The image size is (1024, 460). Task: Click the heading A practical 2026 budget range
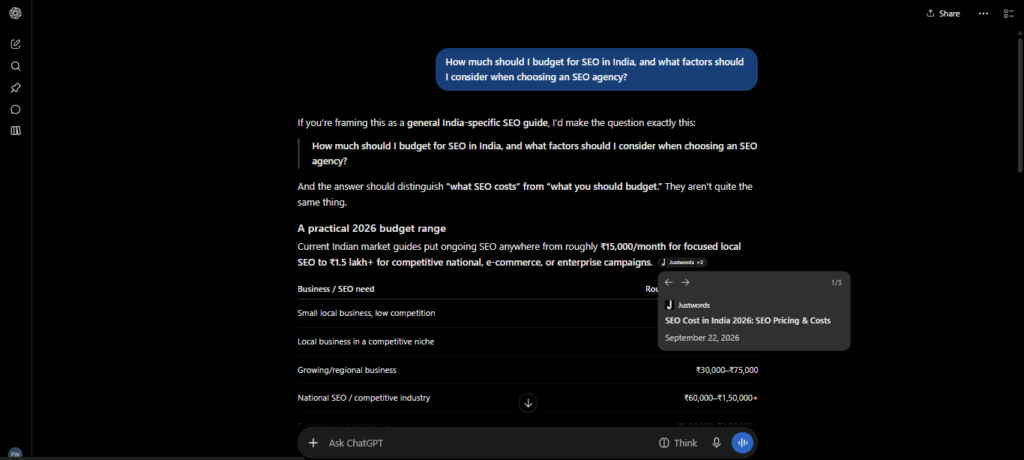372,229
